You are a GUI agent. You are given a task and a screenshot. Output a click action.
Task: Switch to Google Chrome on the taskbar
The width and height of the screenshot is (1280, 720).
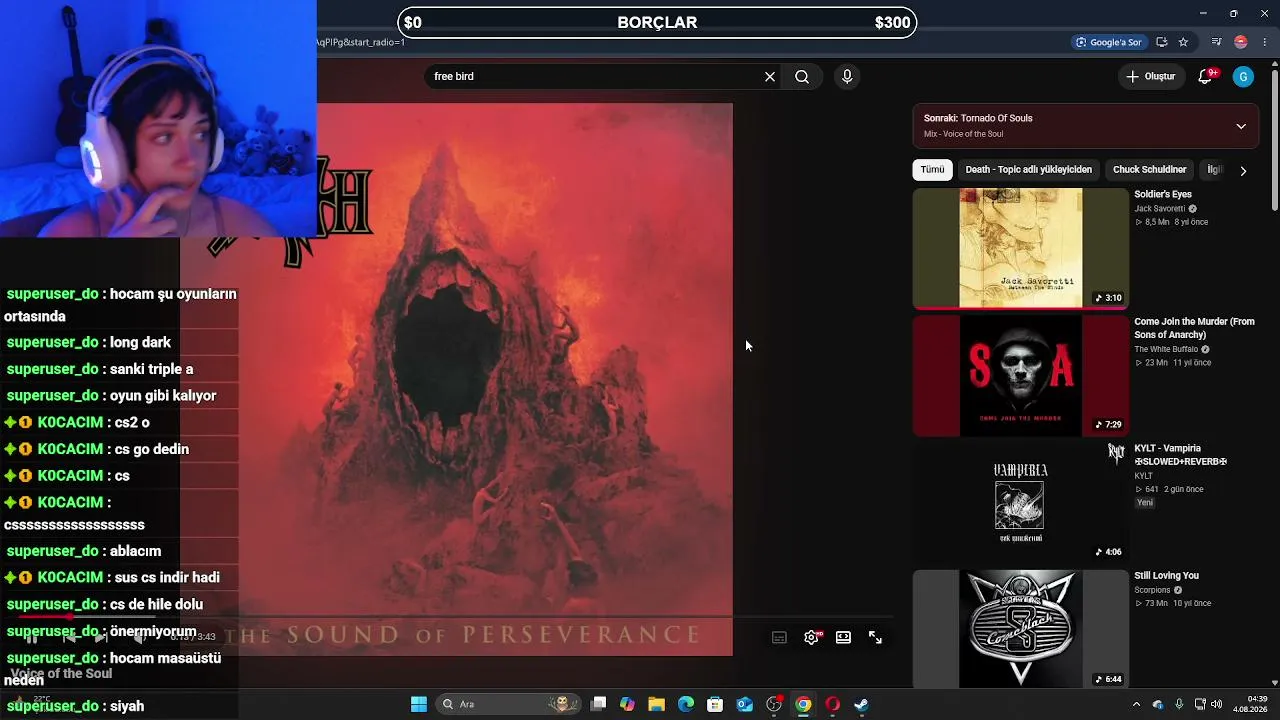pos(803,704)
